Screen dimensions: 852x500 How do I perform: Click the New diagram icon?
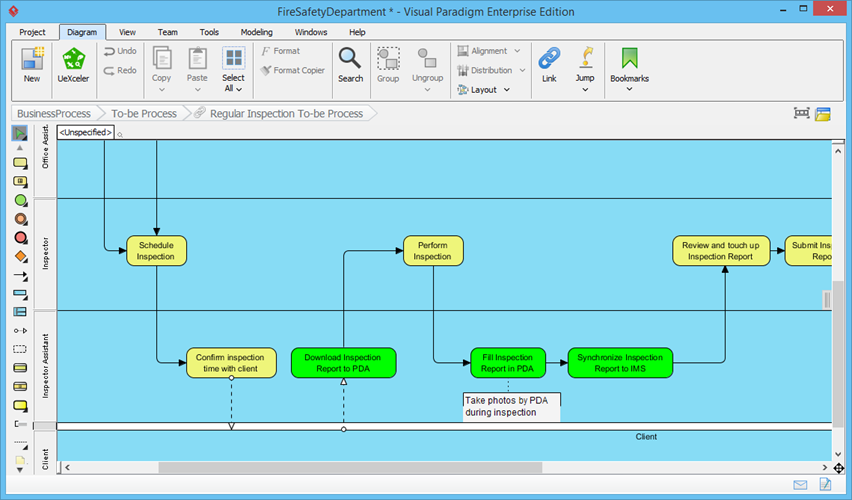(32, 63)
